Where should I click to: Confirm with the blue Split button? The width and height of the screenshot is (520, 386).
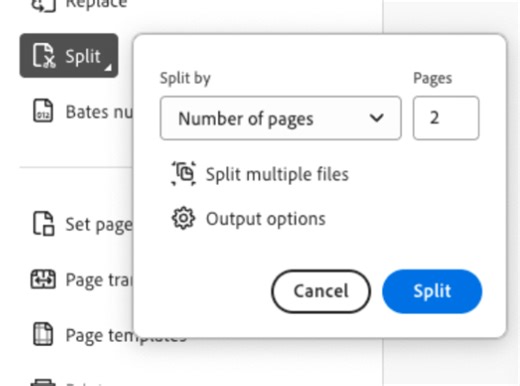[432, 291]
